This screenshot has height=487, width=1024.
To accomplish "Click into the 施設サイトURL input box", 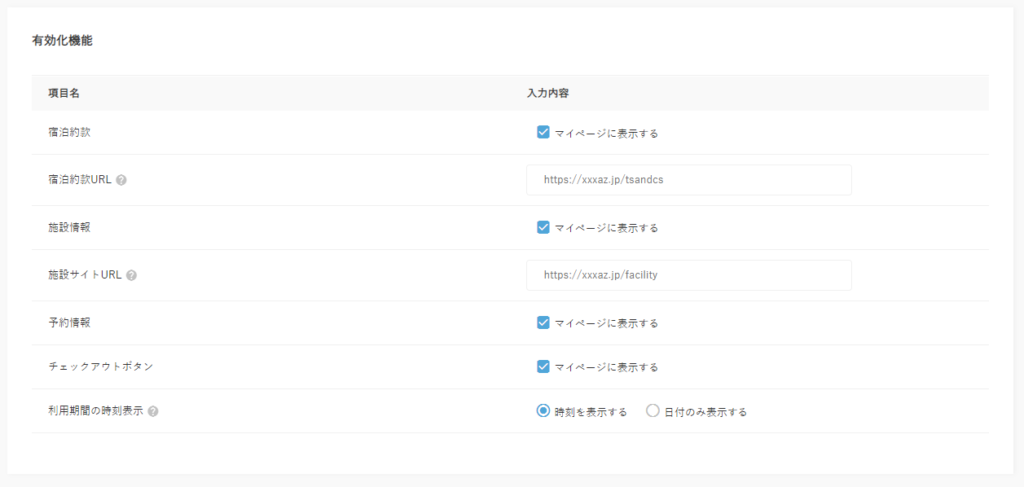I will [x=688, y=275].
